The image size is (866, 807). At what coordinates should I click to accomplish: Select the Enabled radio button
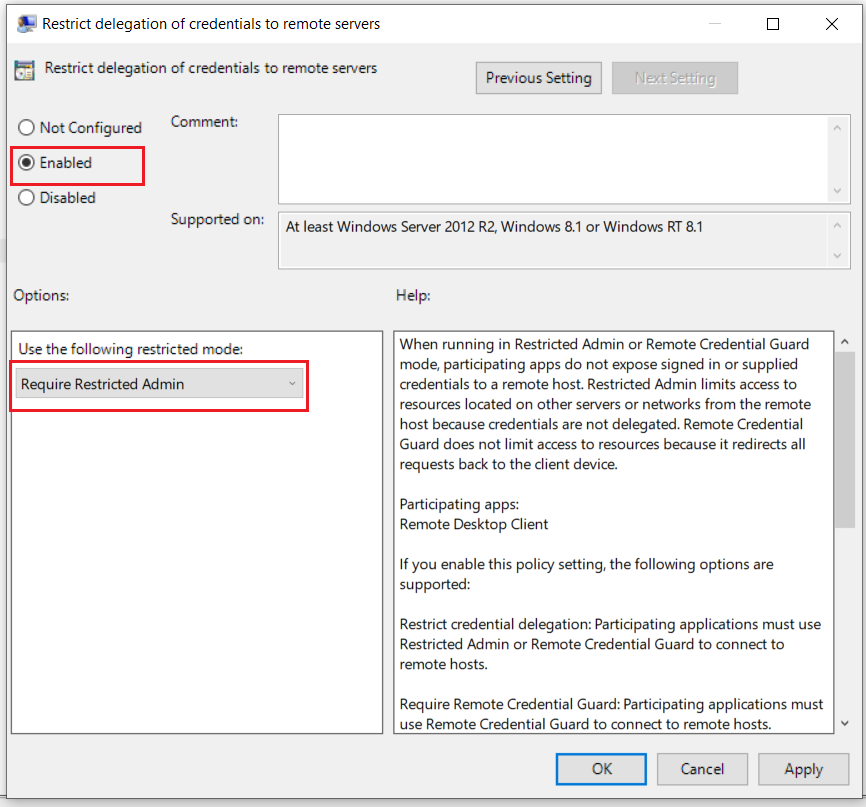27,163
